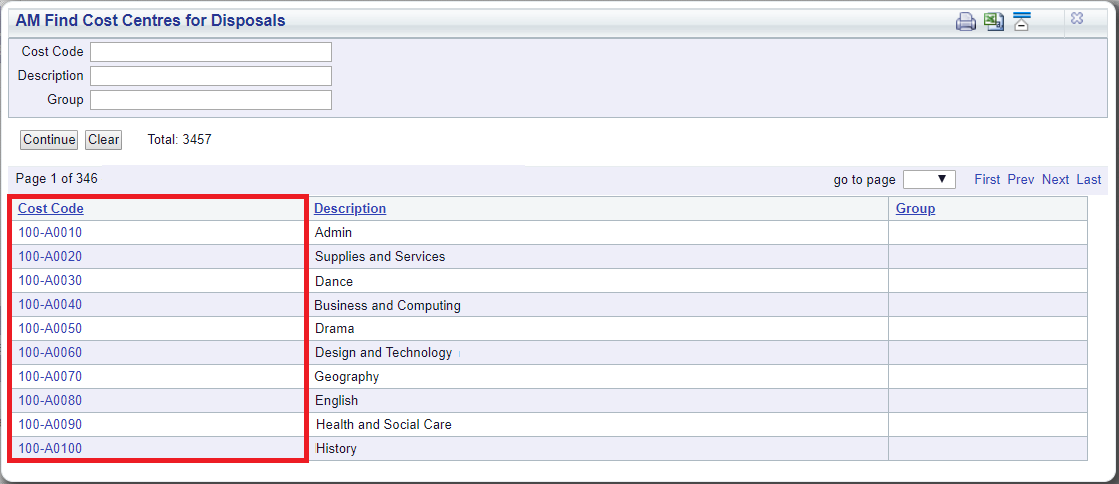Image resolution: width=1119 pixels, height=484 pixels.
Task: Click the Continue button
Action: click(x=49, y=140)
